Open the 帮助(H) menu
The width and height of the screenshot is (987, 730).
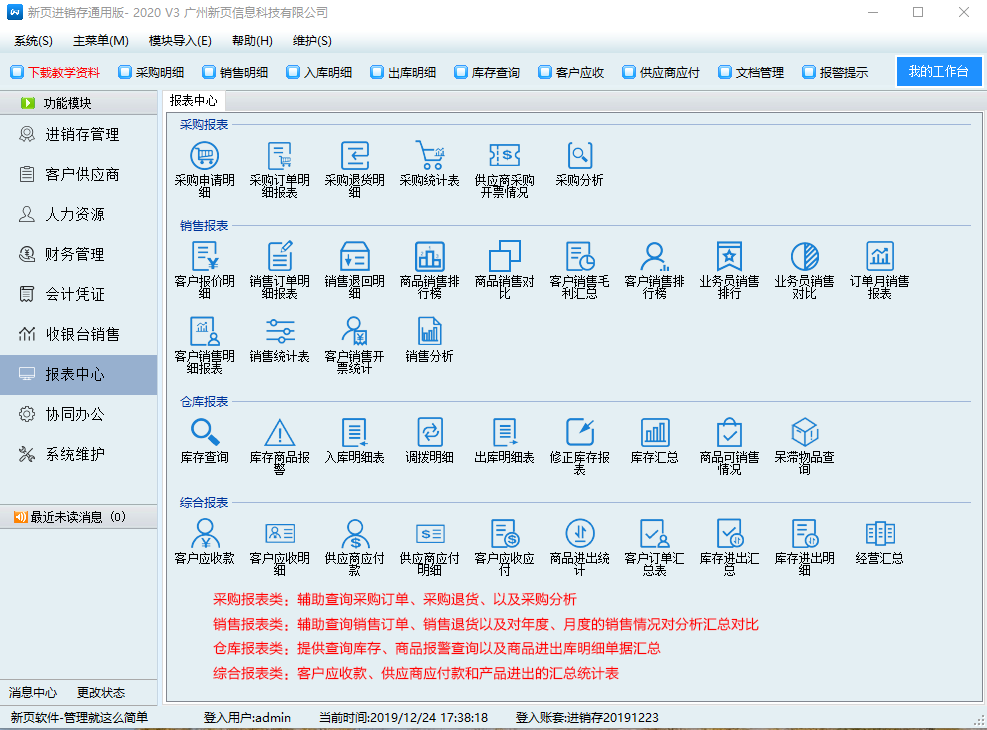(252, 41)
